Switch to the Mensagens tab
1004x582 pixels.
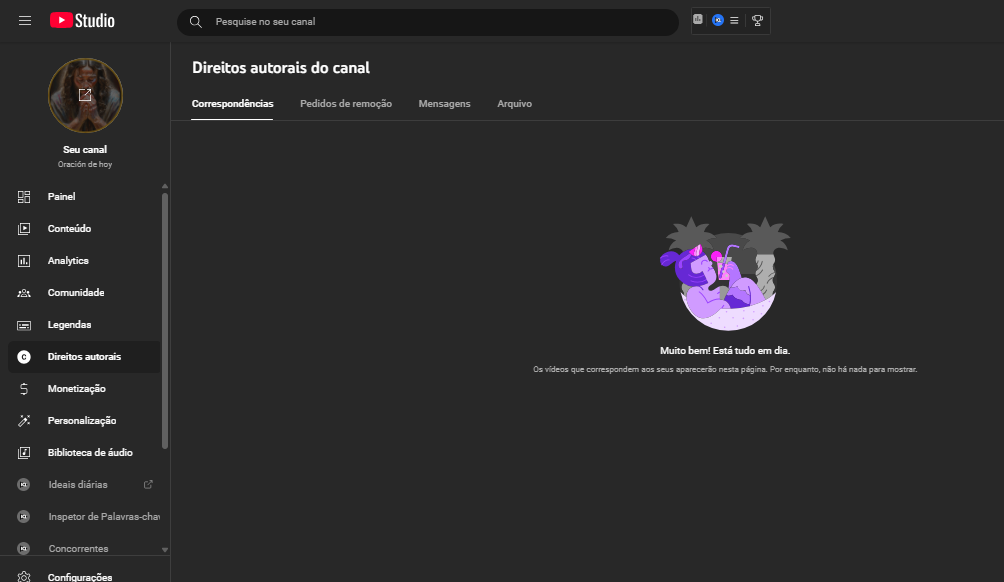click(x=444, y=104)
